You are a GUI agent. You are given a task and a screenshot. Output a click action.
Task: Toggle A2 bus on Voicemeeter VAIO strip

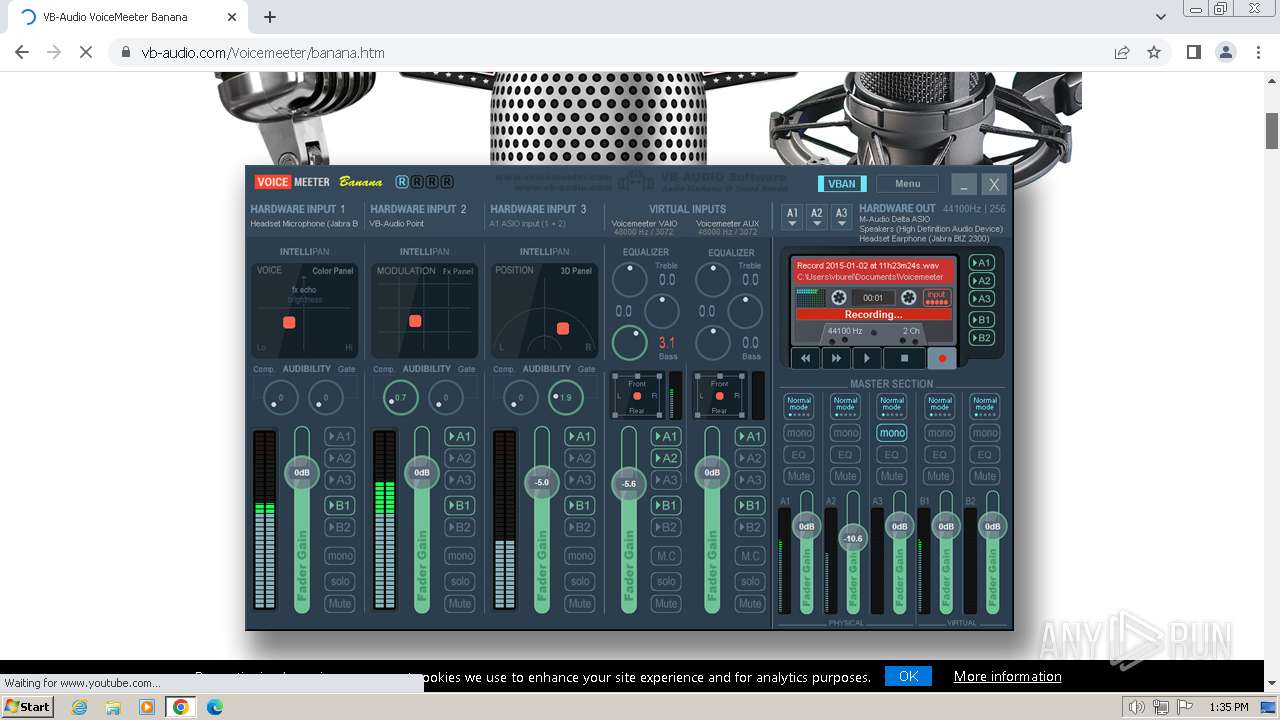[666, 458]
